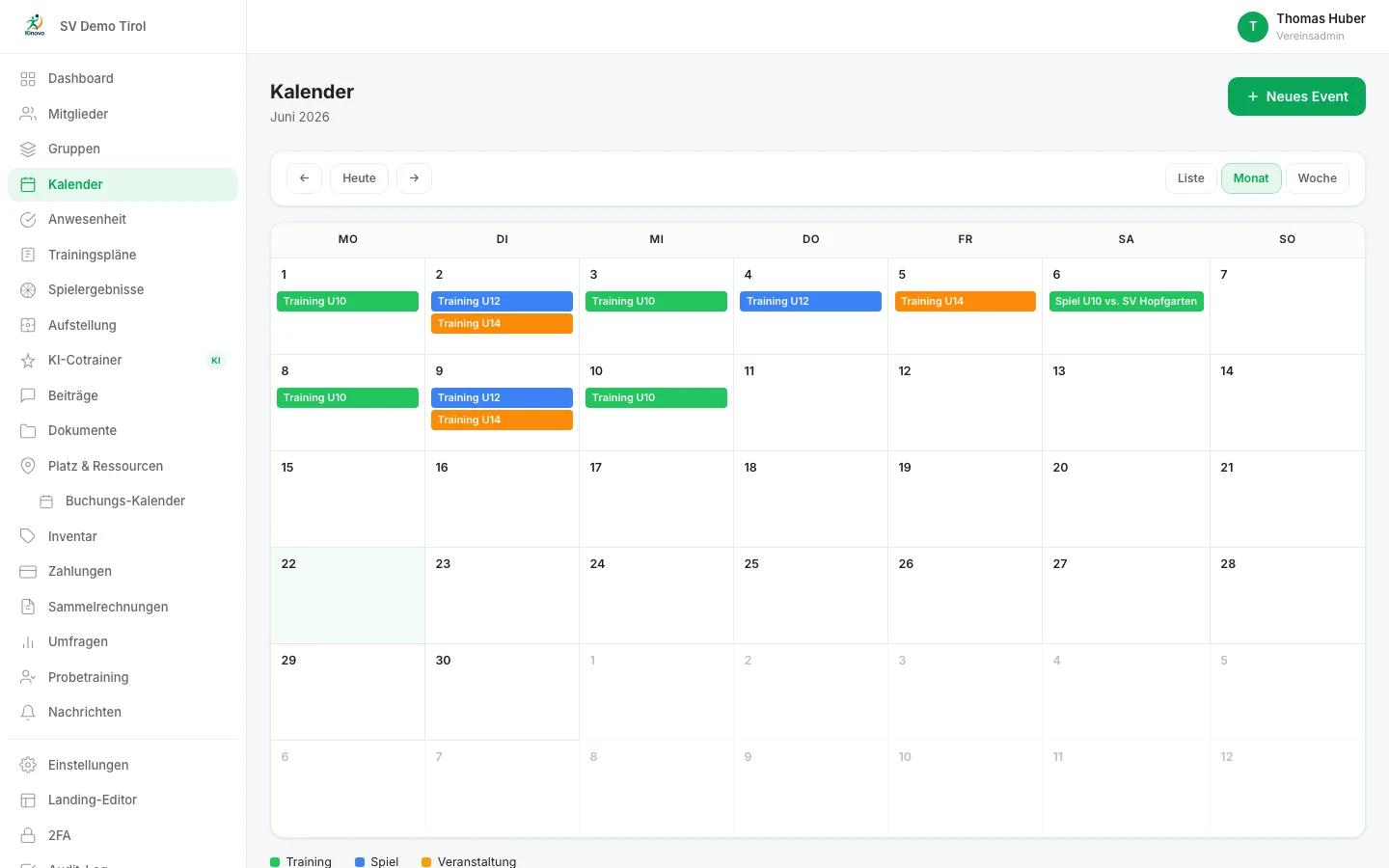The width and height of the screenshot is (1389, 868).
Task: Open the Umfragen bar chart icon
Action: pyautogui.click(x=28, y=642)
